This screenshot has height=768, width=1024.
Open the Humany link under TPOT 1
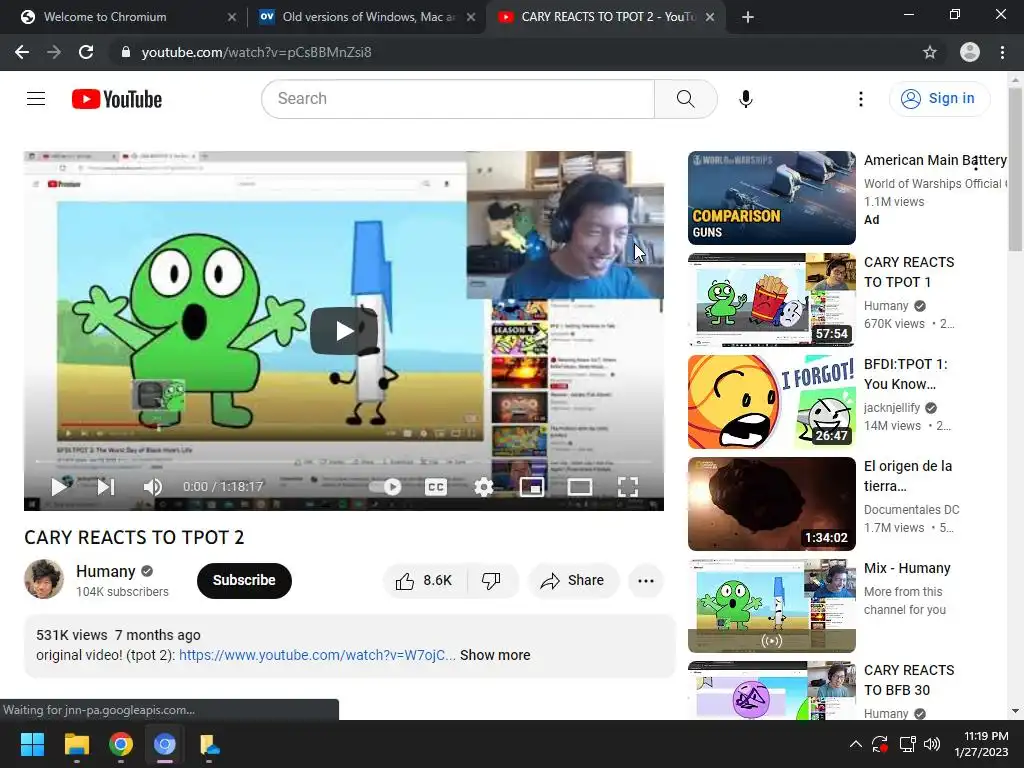click(886, 306)
